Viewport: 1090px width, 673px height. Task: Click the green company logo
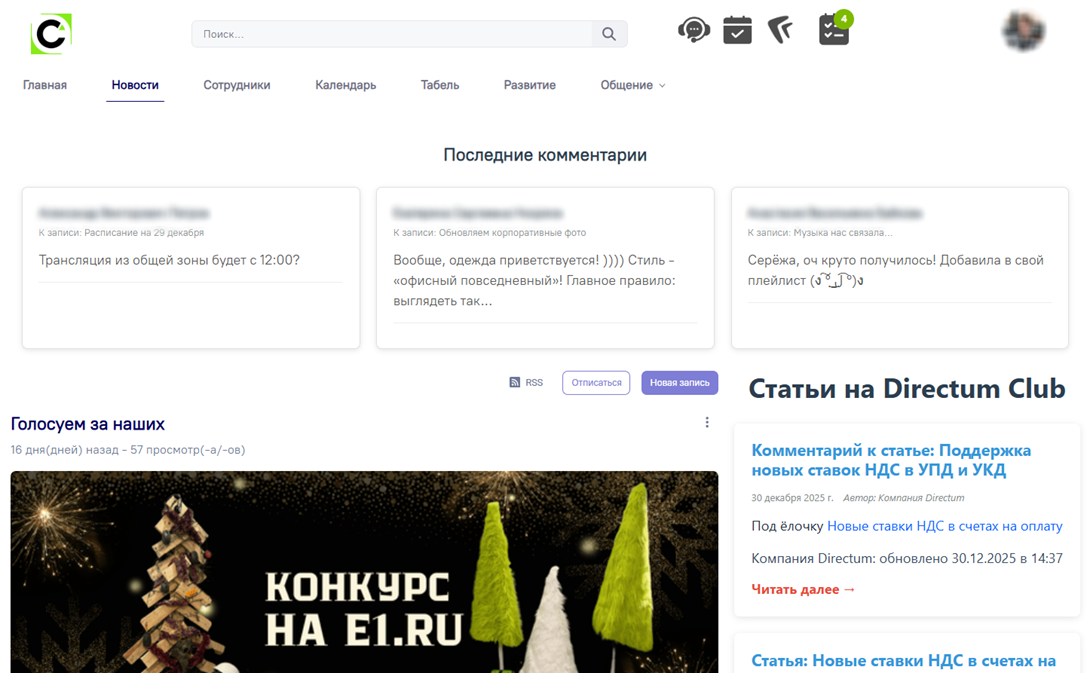pyautogui.click(x=51, y=34)
